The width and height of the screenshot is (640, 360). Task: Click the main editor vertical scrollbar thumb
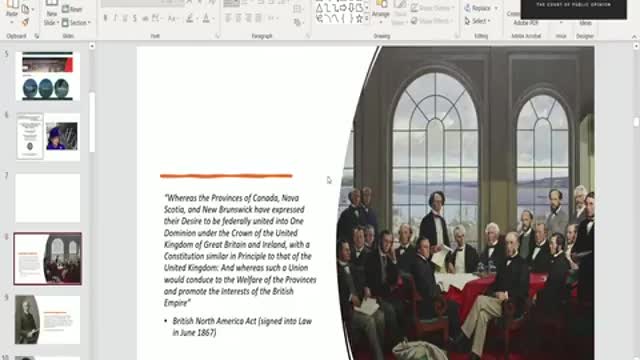click(x=636, y=122)
